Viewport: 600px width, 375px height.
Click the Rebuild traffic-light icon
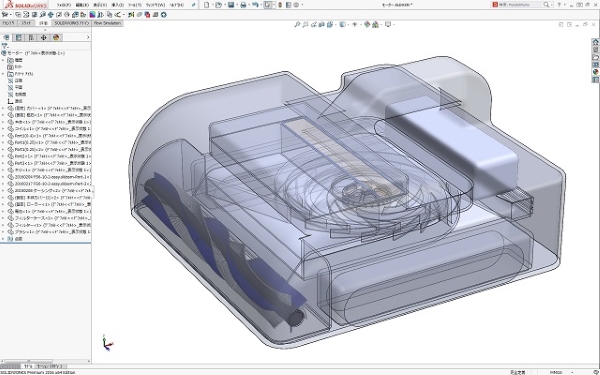tap(280, 5)
